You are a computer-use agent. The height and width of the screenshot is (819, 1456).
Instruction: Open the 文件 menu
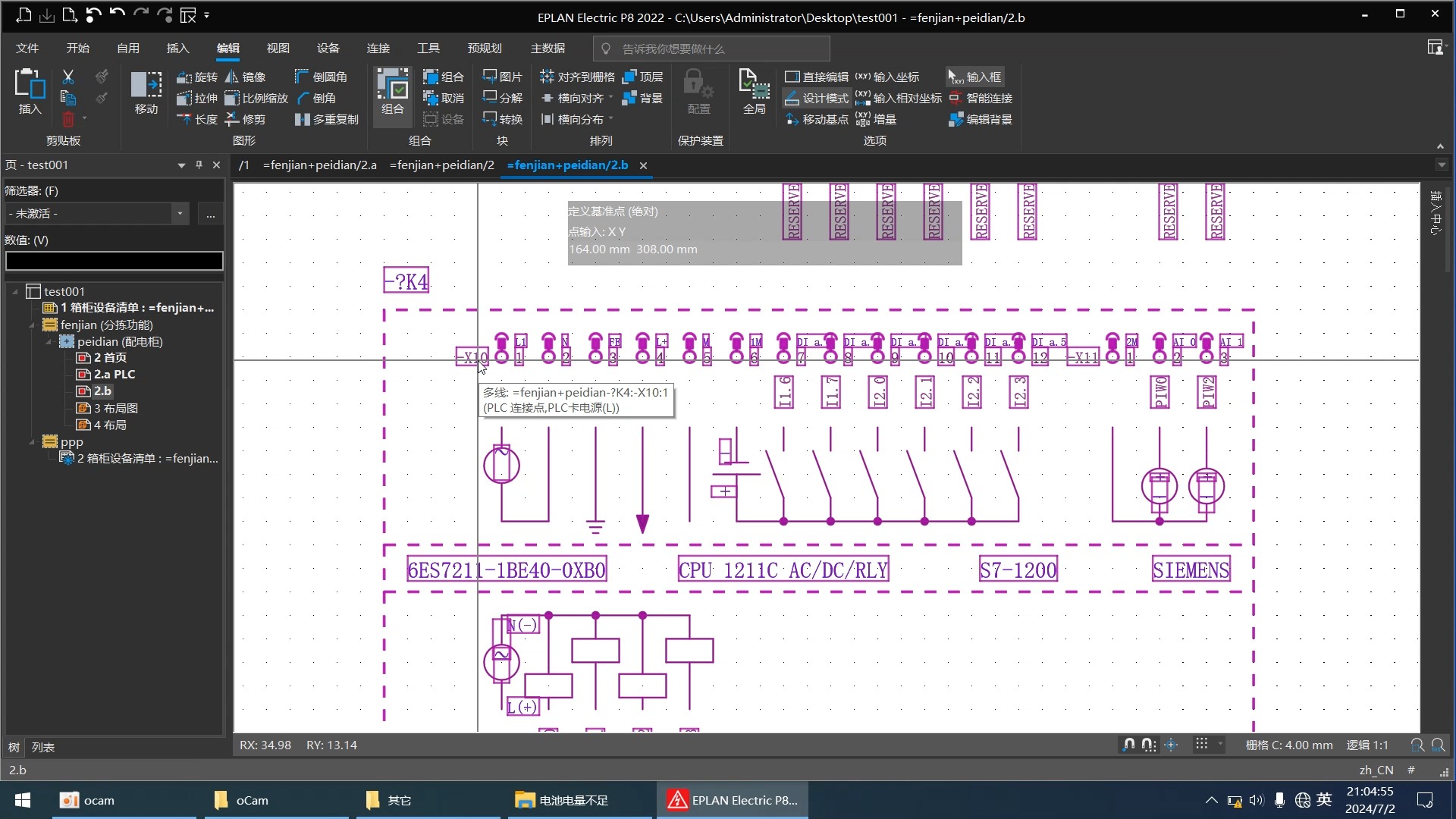tap(27, 48)
